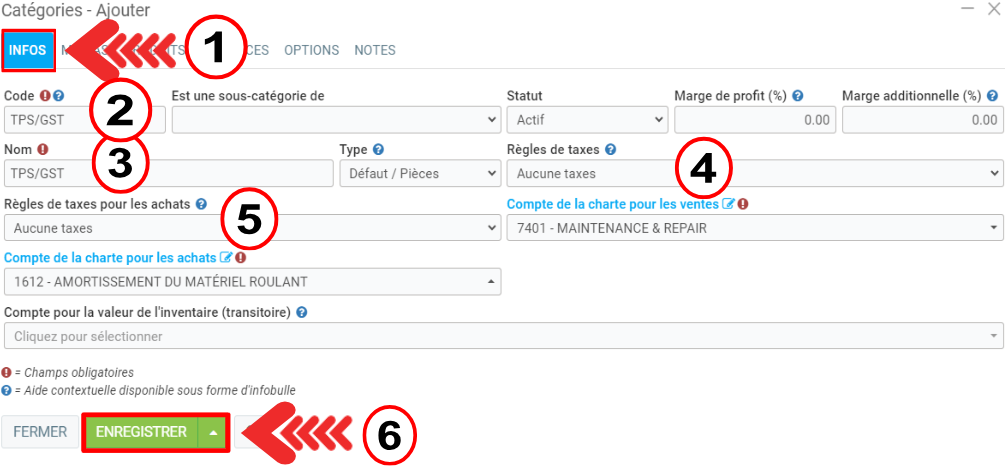Click help icon next to Type label

point(378,150)
